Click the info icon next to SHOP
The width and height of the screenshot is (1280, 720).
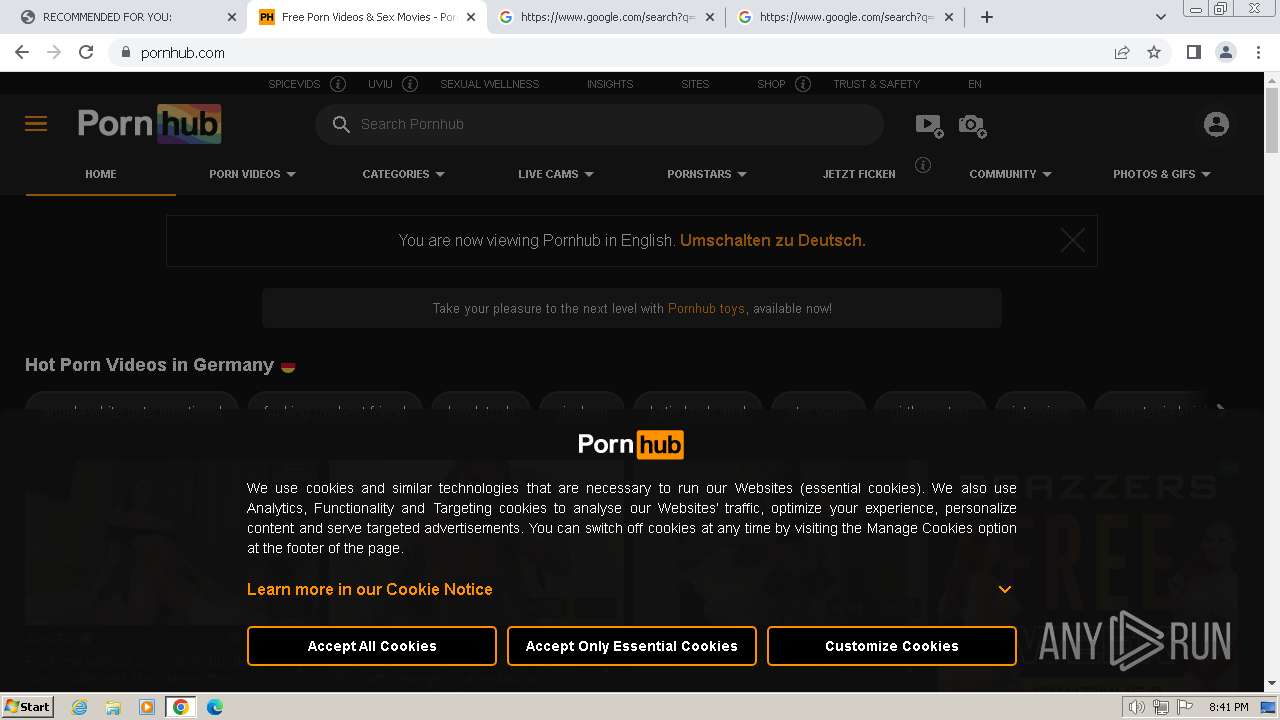pyautogui.click(x=803, y=84)
